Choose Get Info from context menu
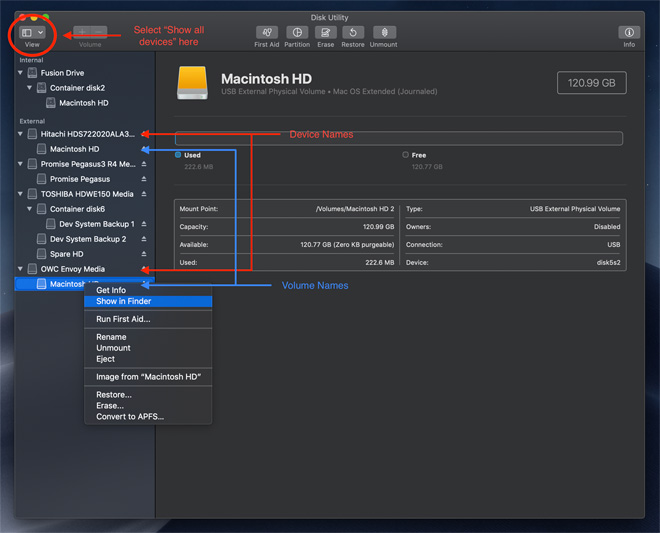The image size is (660, 533). (148, 290)
